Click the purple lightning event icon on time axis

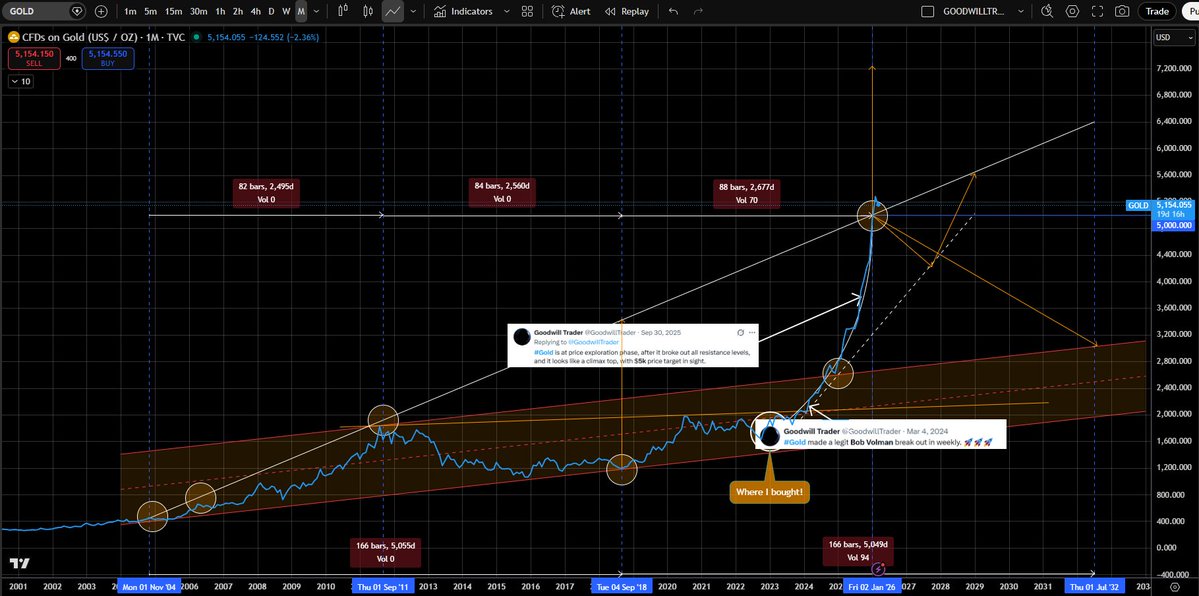point(879,568)
